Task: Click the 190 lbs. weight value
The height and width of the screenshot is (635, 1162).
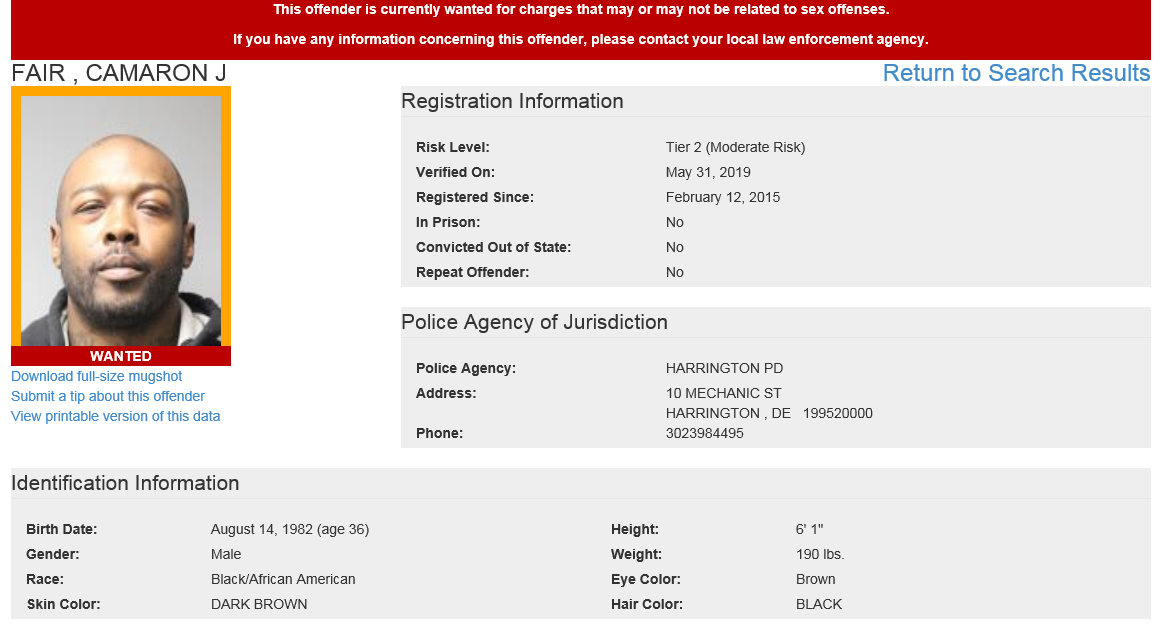Action: coord(820,555)
